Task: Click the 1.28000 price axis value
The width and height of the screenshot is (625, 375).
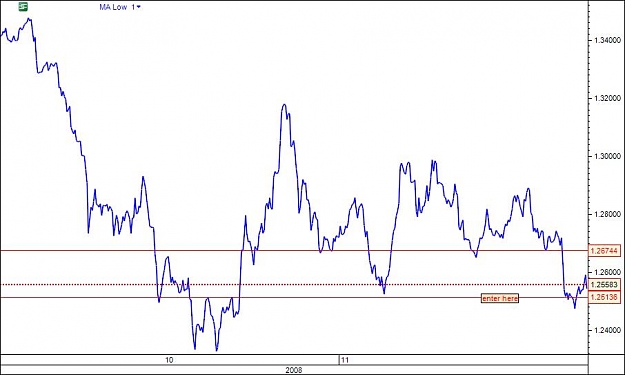Action: pos(607,214)
